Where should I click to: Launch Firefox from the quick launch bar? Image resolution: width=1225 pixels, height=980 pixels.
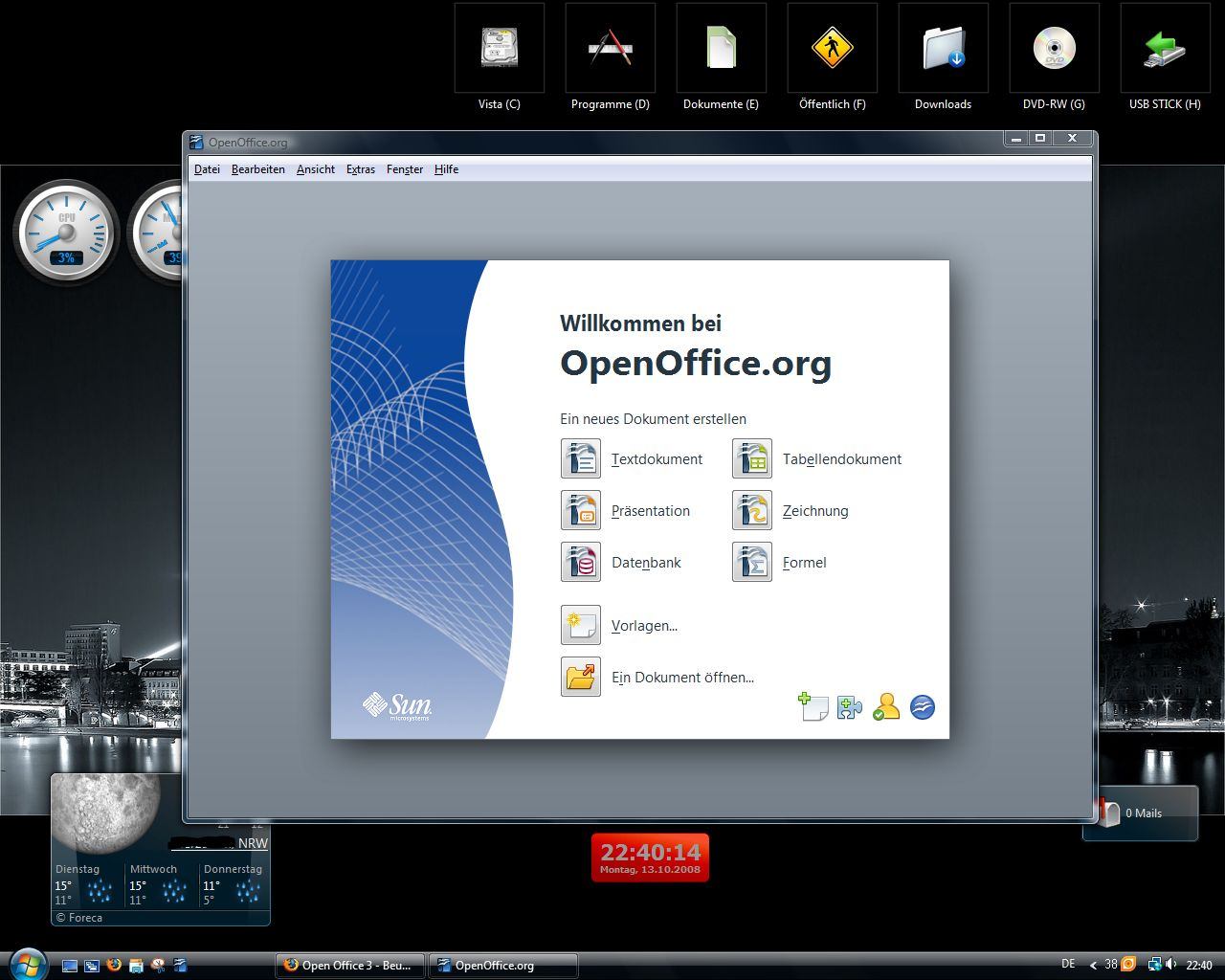coord(114,965)
